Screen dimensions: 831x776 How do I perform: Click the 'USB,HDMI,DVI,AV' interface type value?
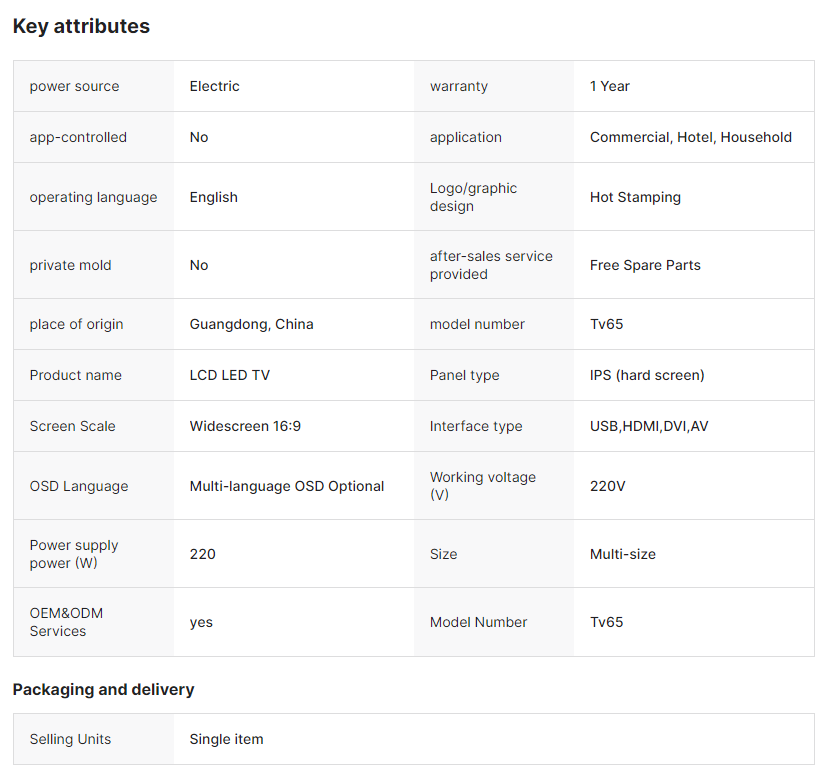tap(649, 426)
